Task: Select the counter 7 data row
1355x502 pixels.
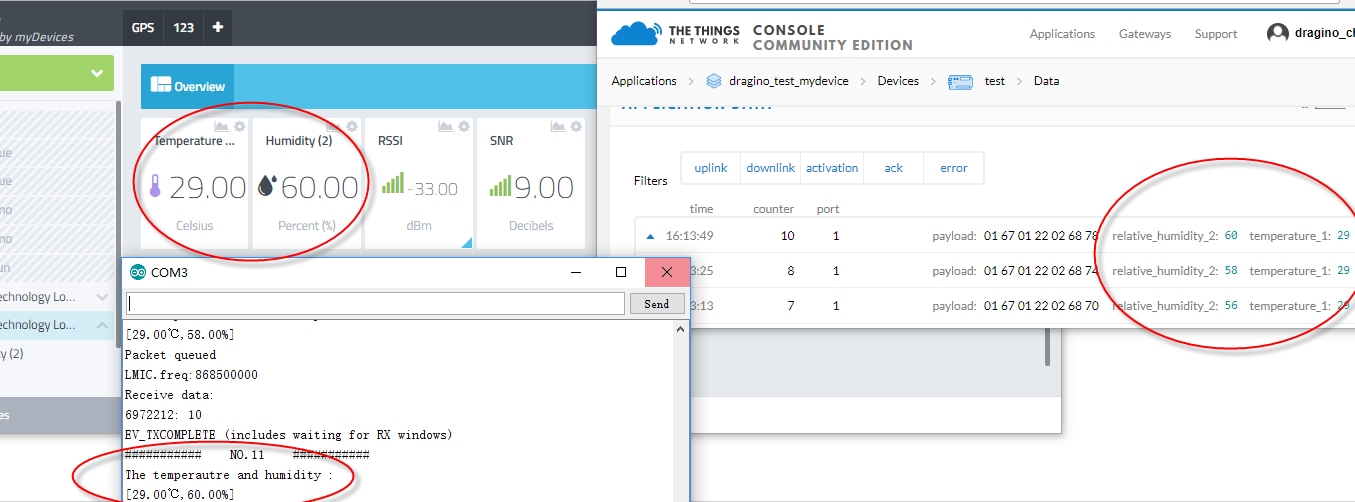Action: click(x=995, y=305)
